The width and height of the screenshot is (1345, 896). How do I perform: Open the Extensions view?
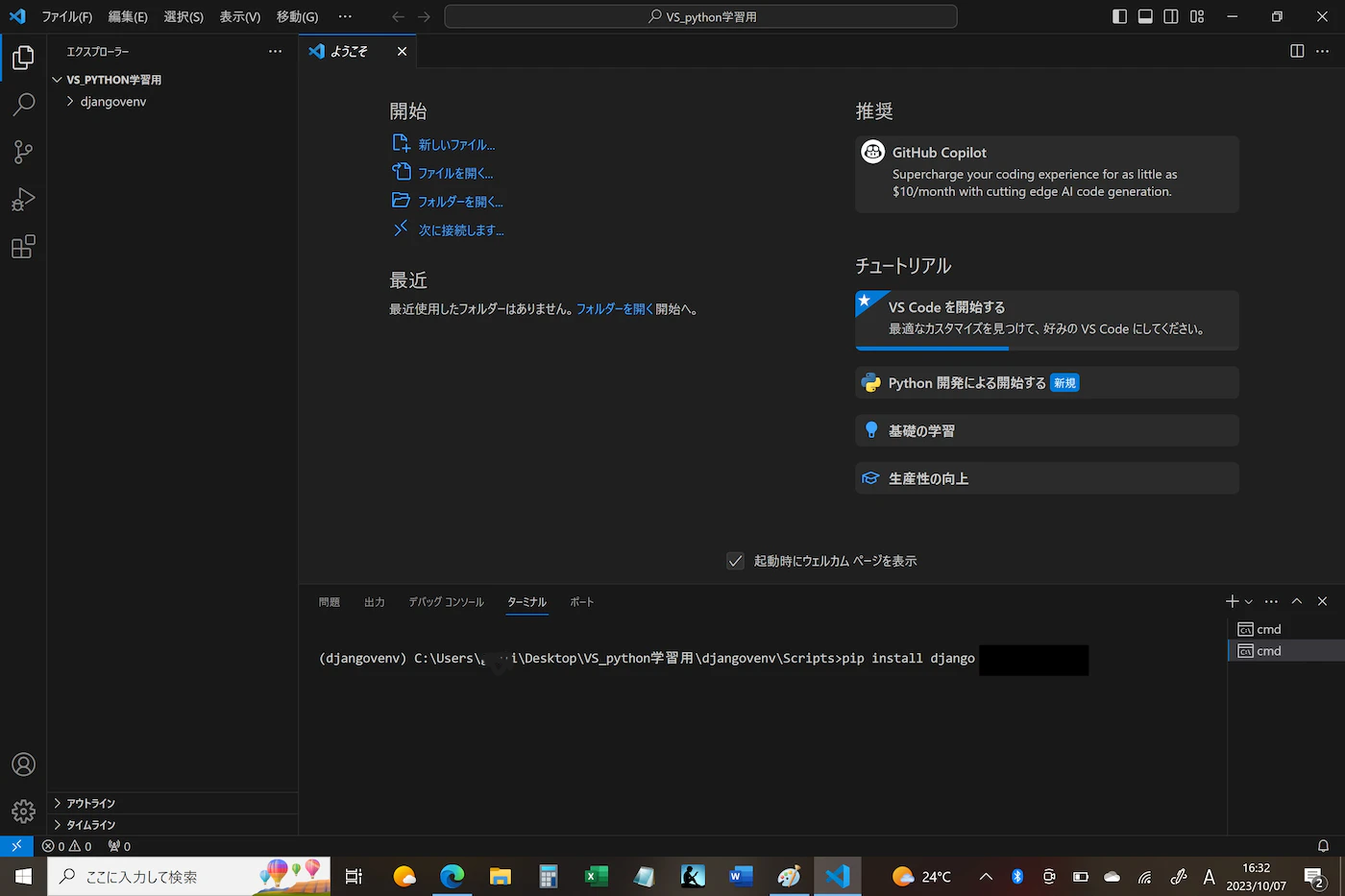pos(23,247)
